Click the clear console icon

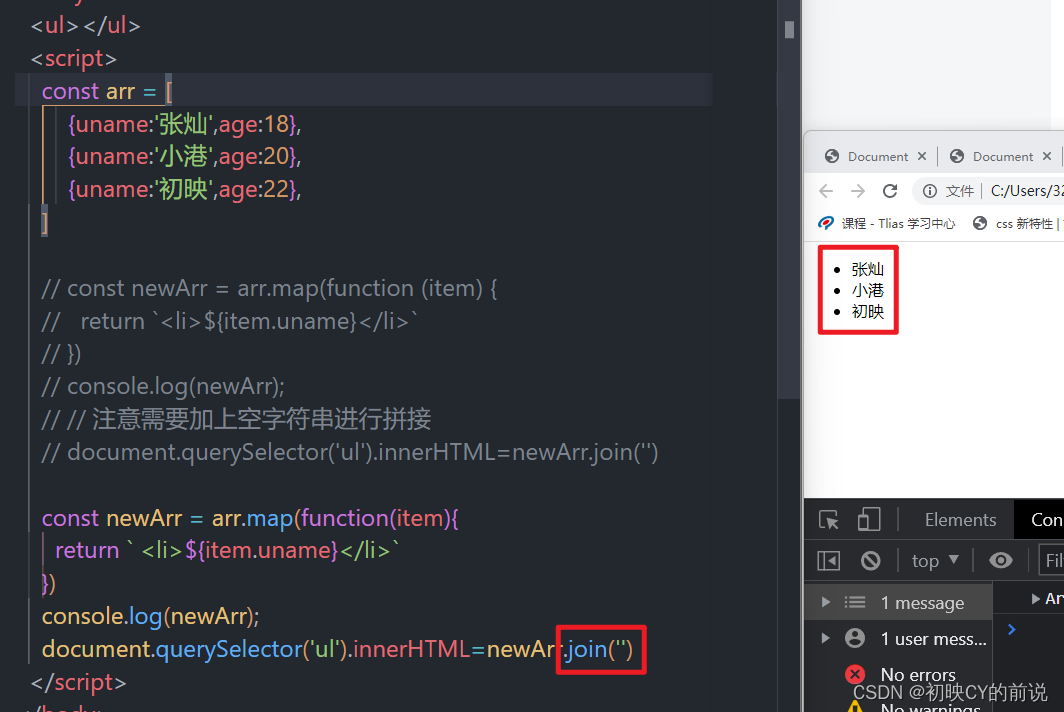pos(869,560)
